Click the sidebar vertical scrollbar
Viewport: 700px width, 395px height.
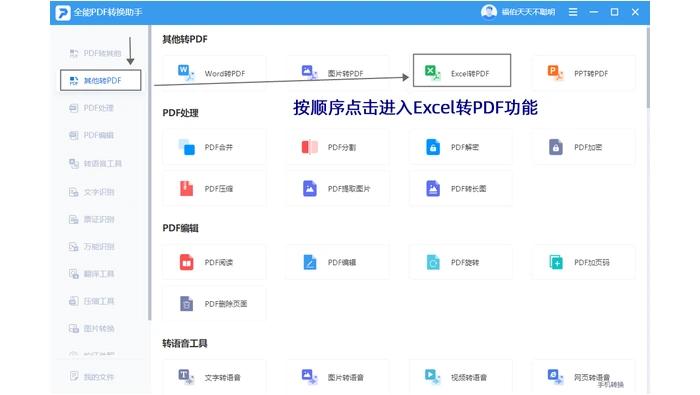(x=150, y=173)
